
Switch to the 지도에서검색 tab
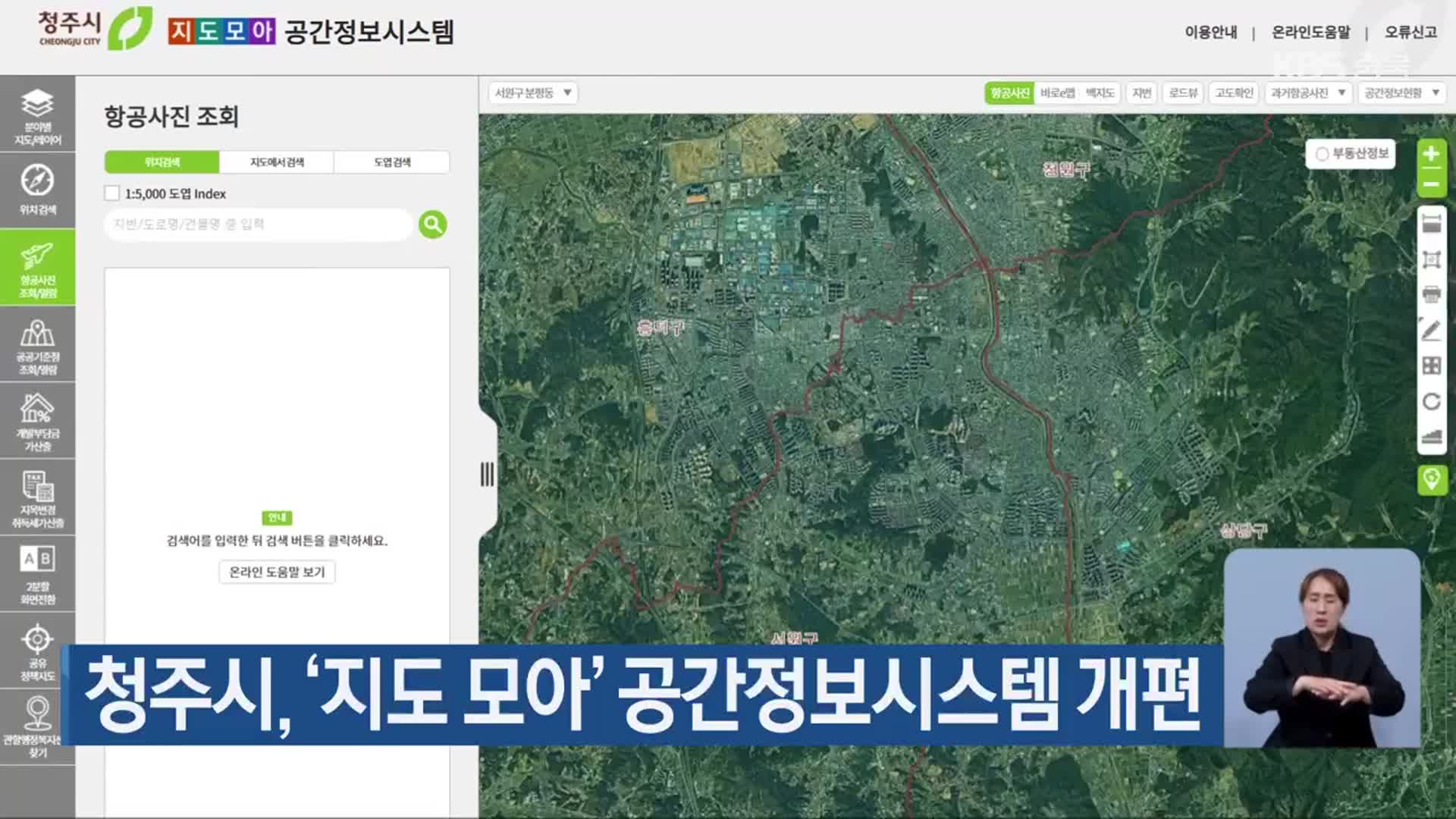pos(277,162)
